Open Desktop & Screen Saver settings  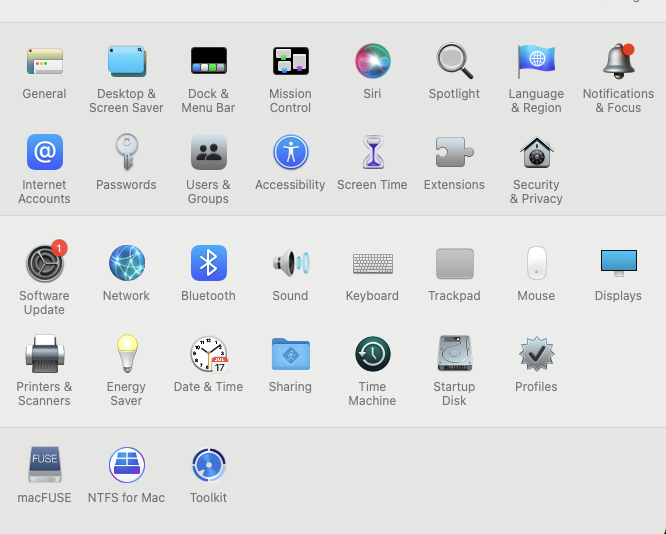coord(127,61)
